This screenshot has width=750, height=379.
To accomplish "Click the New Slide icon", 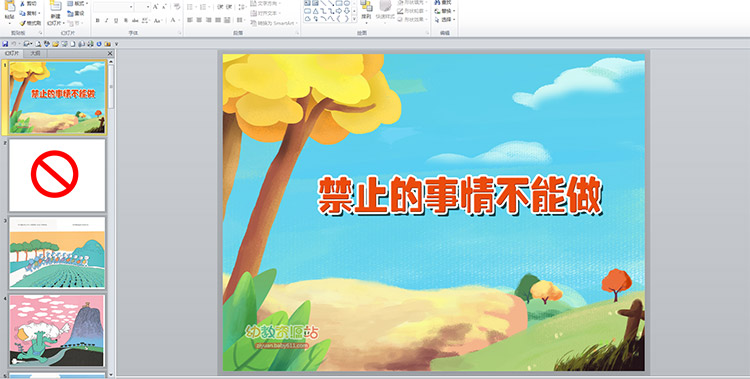I will [x=55, y=6].
